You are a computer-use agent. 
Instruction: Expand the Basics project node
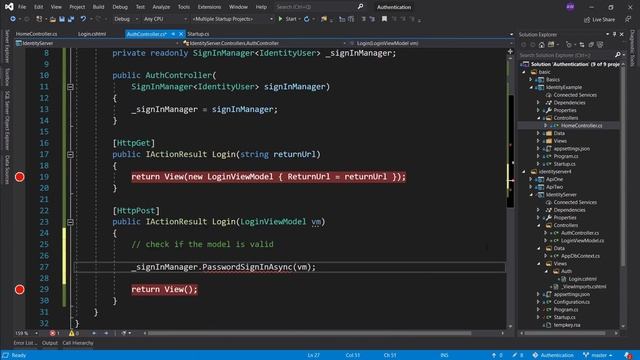point(531,80)
